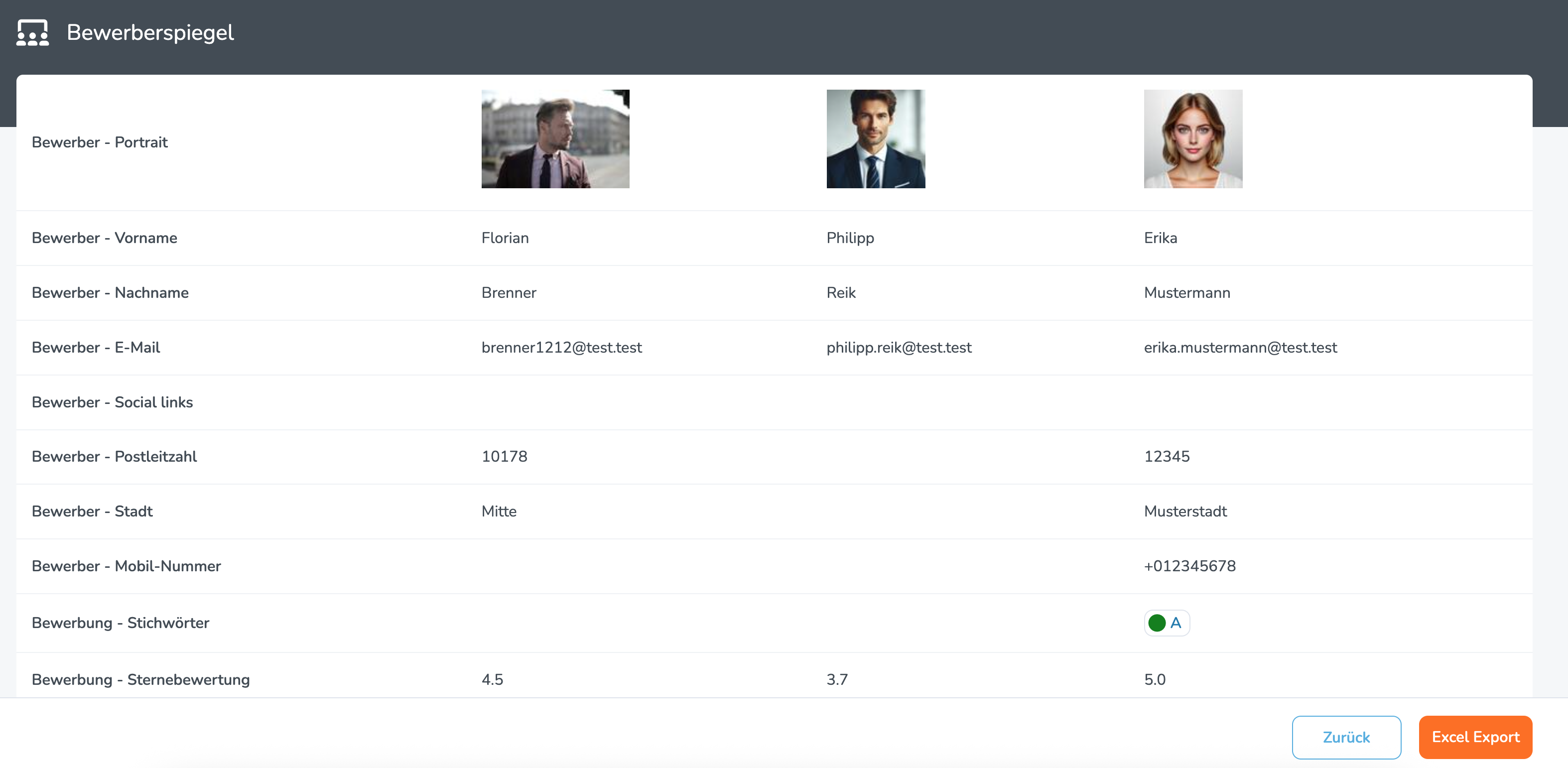Image resolution: width=1568 pixels, height=768 pixels.
Task: Click the row label Bewerber - Vorname
Action: point(104,238)
